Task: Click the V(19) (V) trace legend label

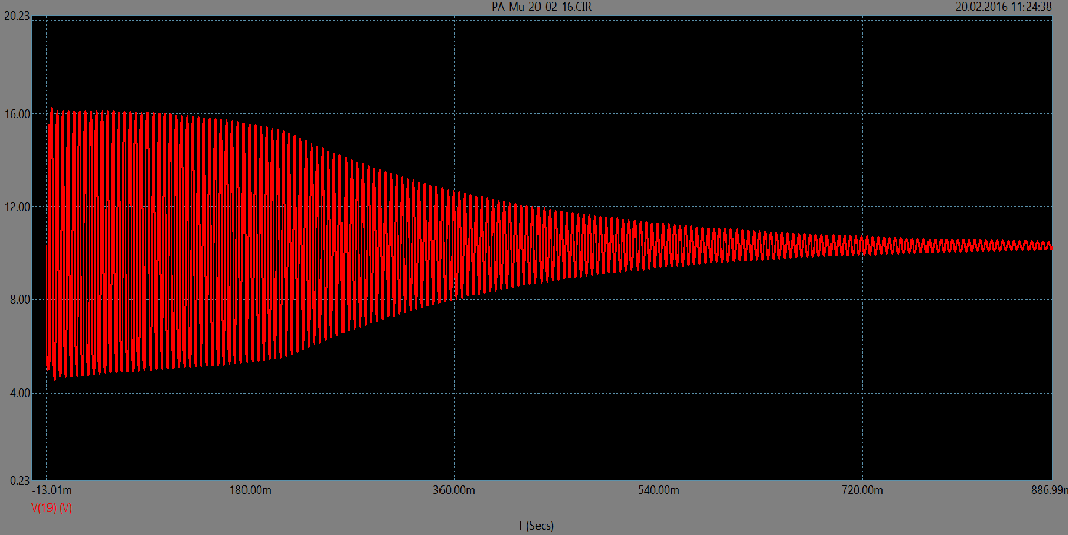Action: click(x=51, y=508)
